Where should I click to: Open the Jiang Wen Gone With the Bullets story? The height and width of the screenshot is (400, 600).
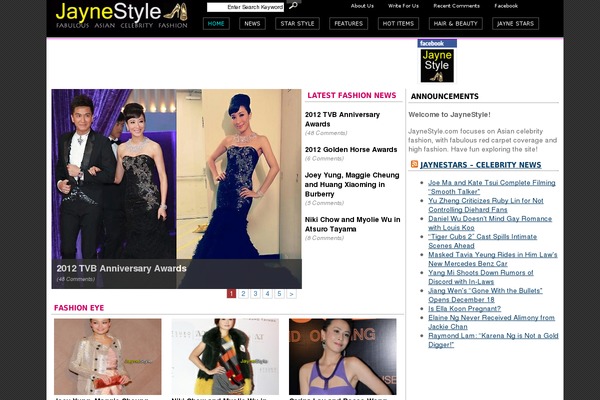(x=485, y=295)
